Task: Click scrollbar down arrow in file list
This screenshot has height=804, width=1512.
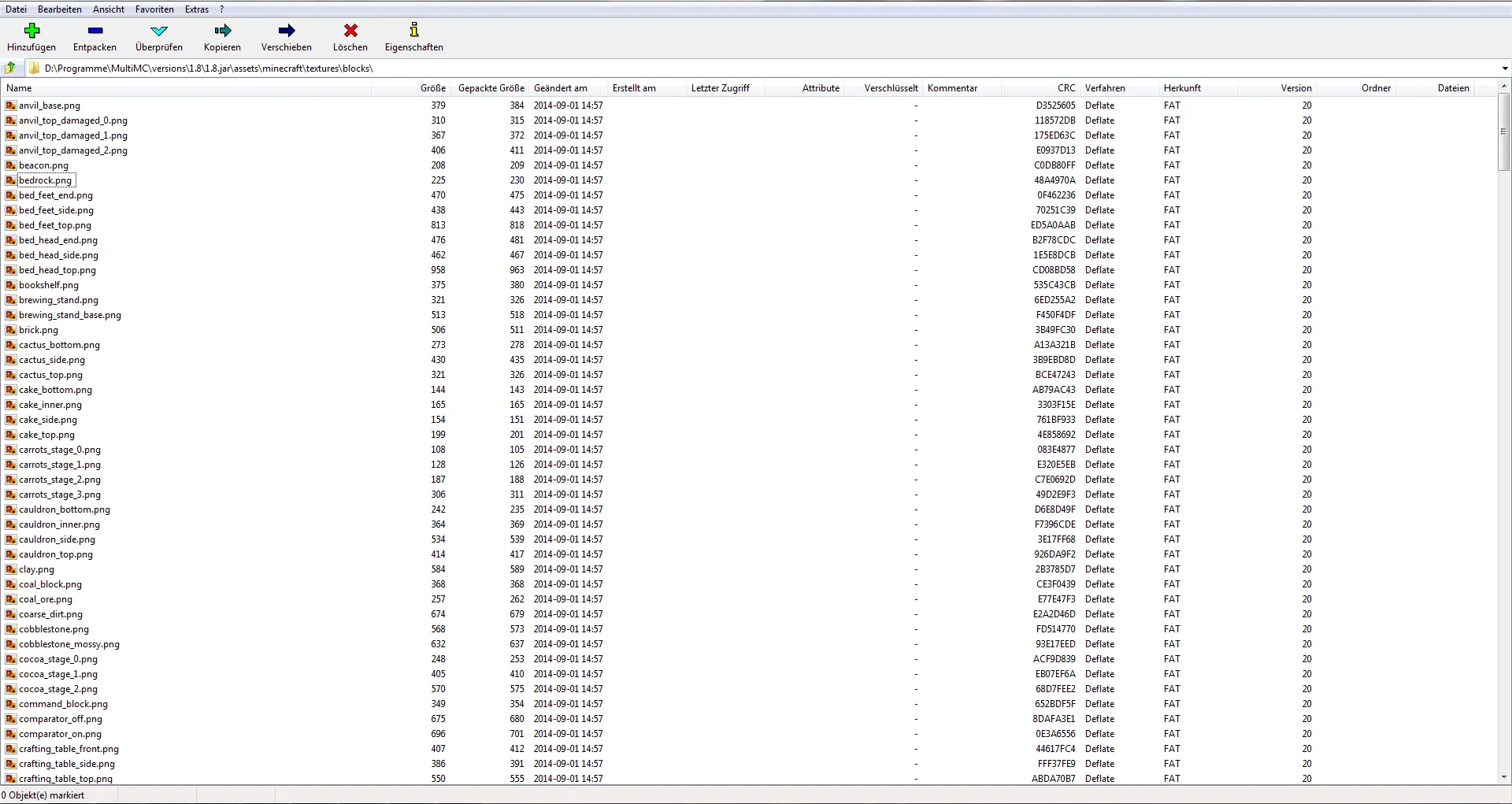Action: click(x=1504, y=776)
